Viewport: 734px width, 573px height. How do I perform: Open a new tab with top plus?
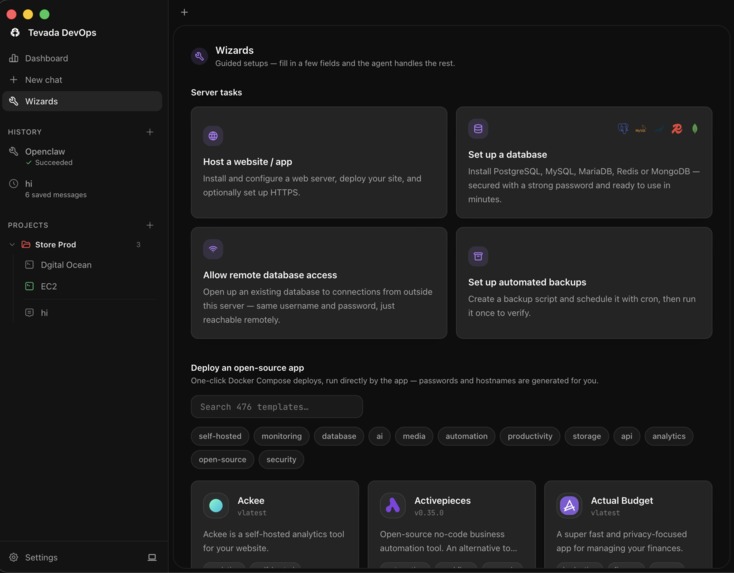pyautogui.click(x=184, y=12)
